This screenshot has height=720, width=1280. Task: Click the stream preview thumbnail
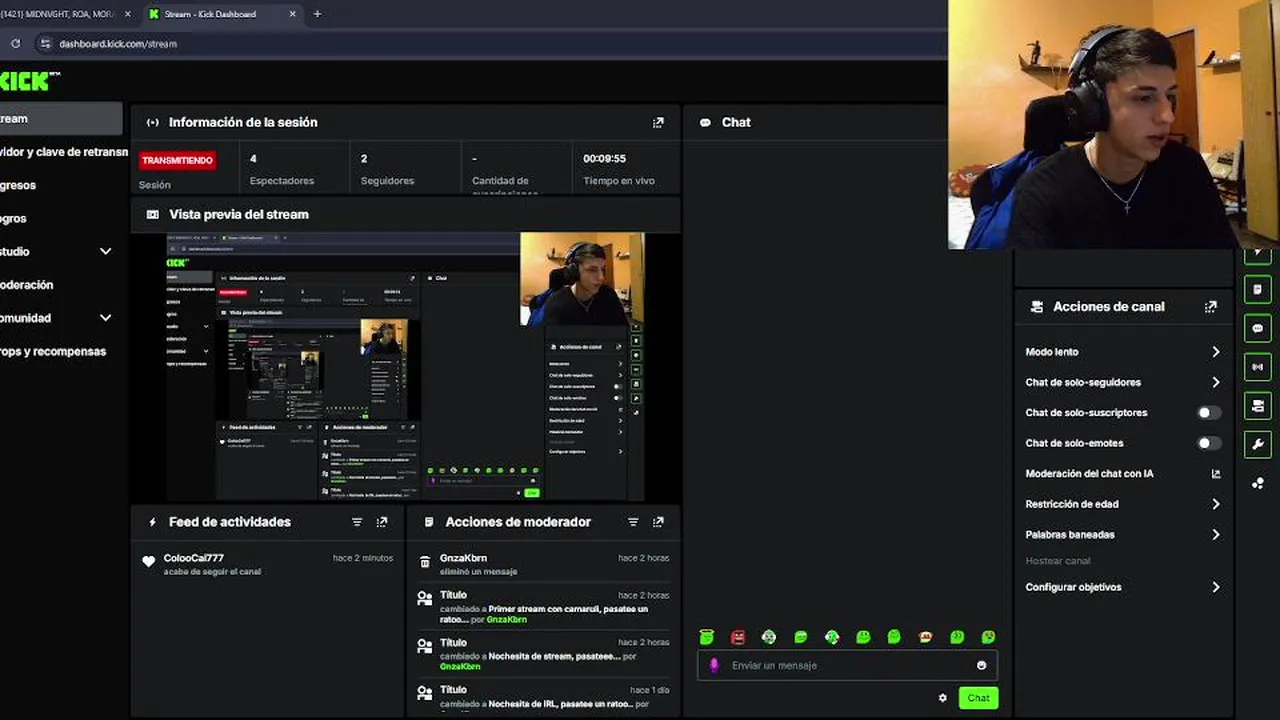click(x=405, y=367)
